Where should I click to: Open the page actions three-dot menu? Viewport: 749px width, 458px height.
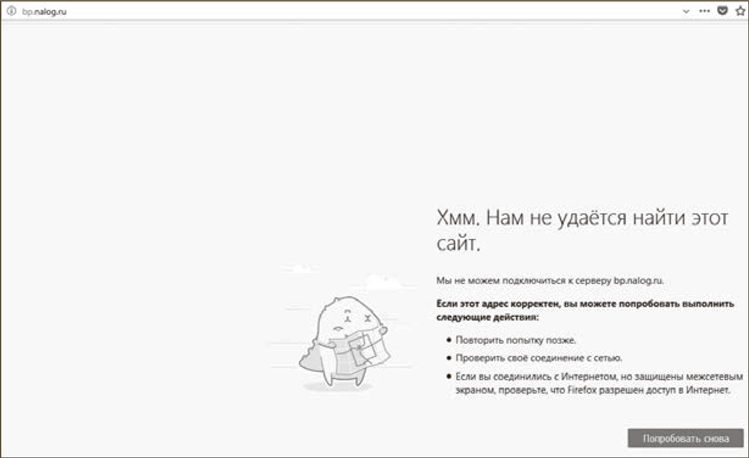[x=705, y=10]
